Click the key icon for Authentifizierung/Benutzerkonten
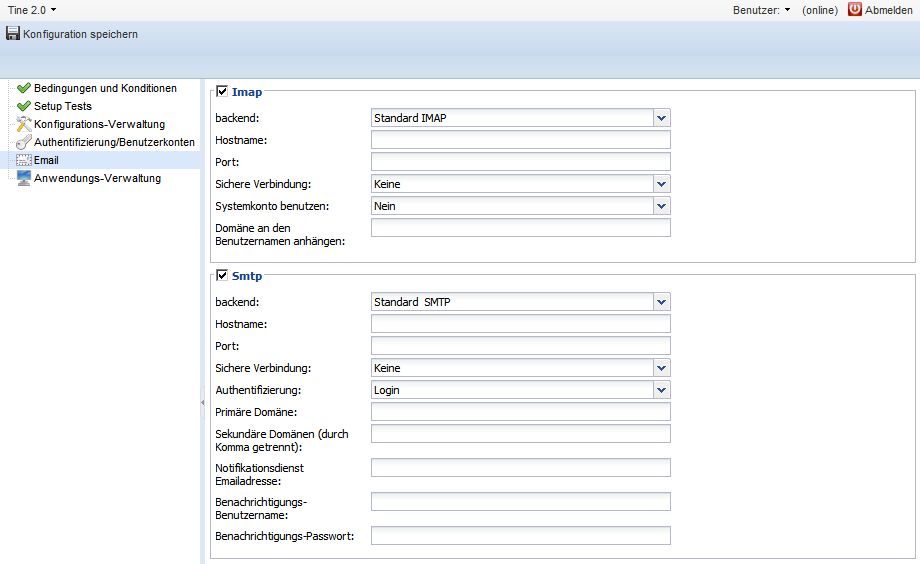Viewport: 920px width, 564px height. [24, 142]
